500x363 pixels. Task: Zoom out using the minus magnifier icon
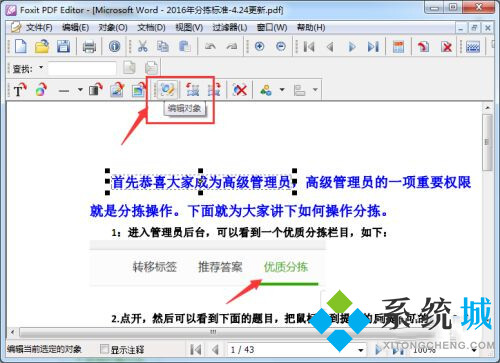[281, 46]
